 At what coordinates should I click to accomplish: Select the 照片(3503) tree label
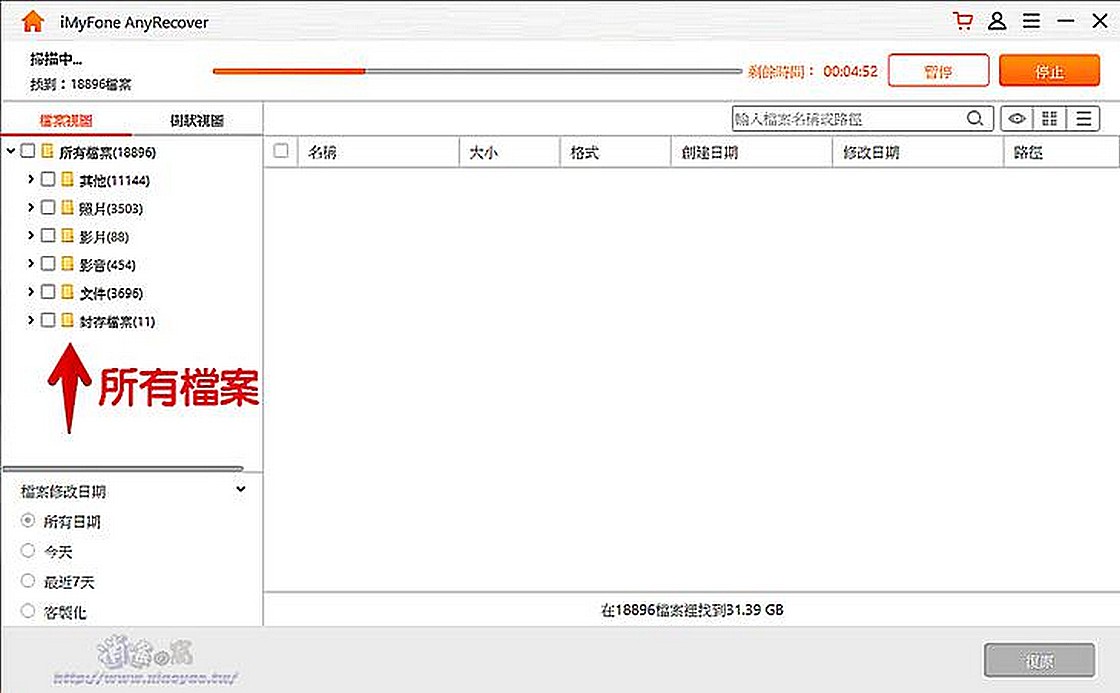[x=111, y=209]
